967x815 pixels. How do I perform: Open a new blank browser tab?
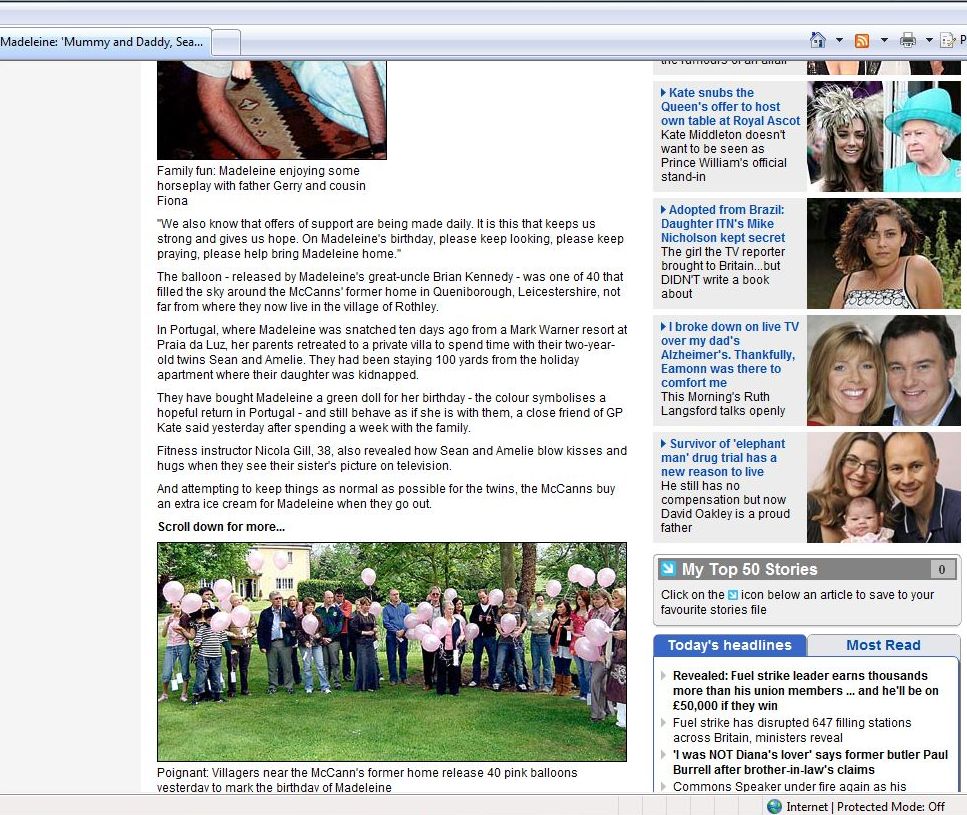click(x=227, y=42)
